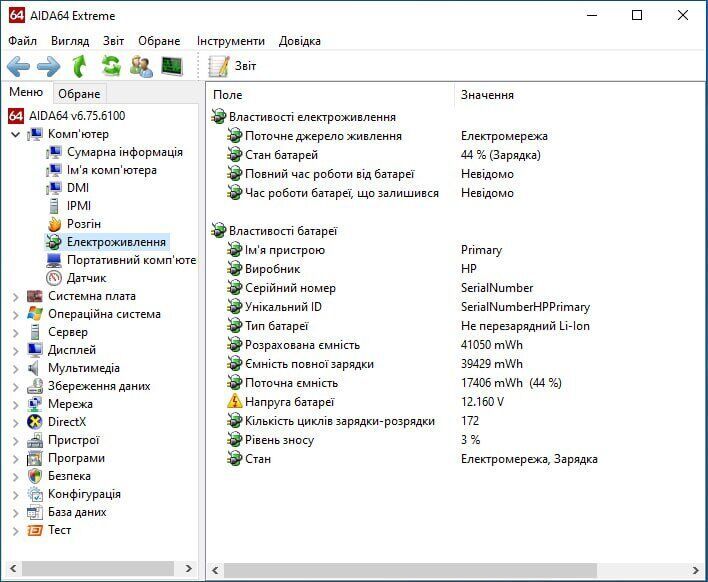The height and width of the screenshot is (582, 708).
Task: Open the Датчик sensor item
Action: click(x=86, y=278)
